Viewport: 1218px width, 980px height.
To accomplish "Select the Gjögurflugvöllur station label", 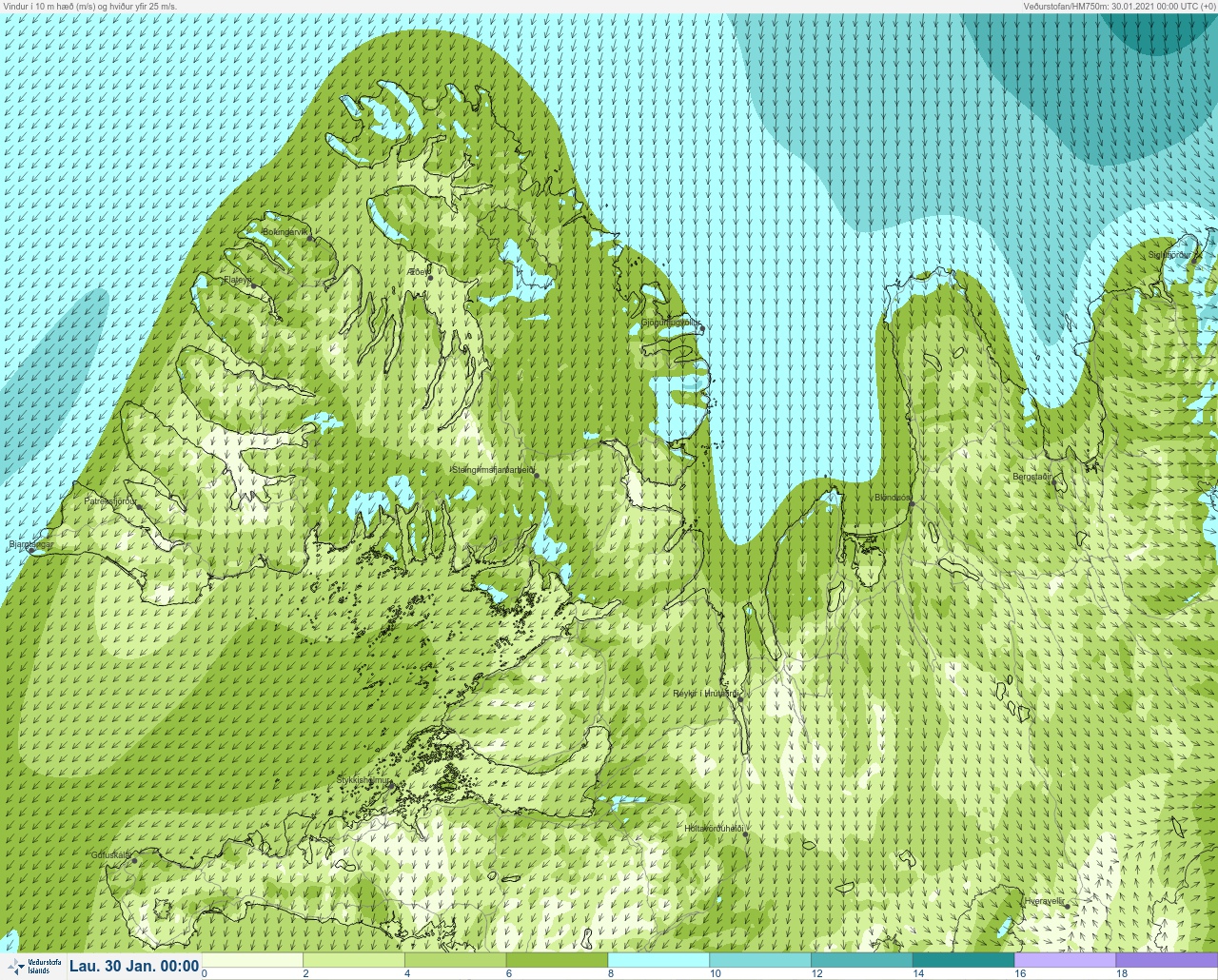I will click(670, 323).
